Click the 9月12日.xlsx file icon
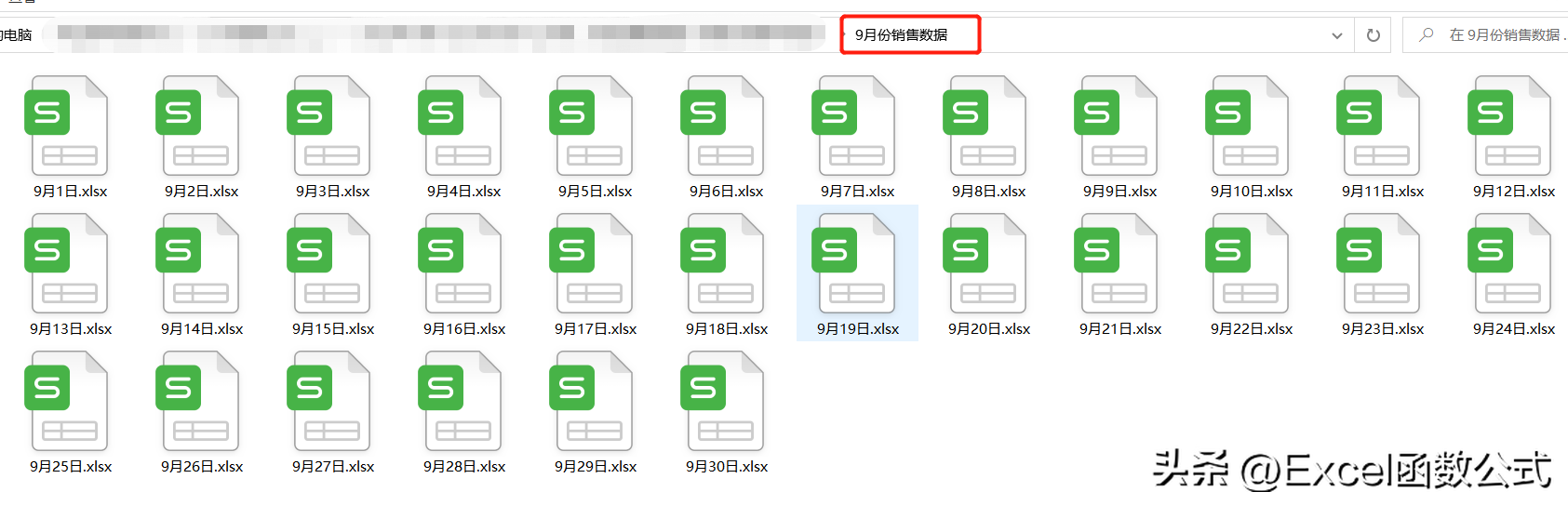 (1509, 126)
